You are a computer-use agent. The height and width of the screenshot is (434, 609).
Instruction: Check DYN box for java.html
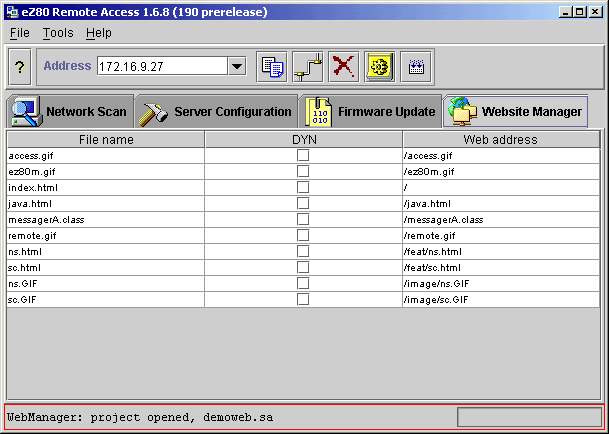point(303,203)
